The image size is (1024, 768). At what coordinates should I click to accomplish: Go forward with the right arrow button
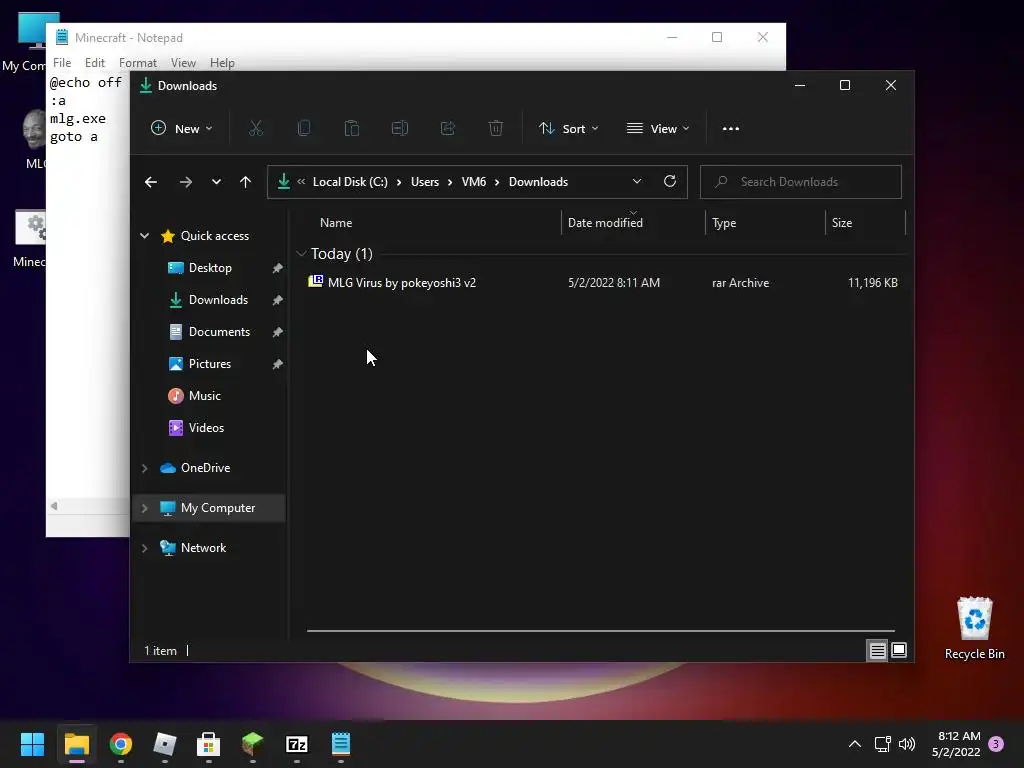[185, 182]
